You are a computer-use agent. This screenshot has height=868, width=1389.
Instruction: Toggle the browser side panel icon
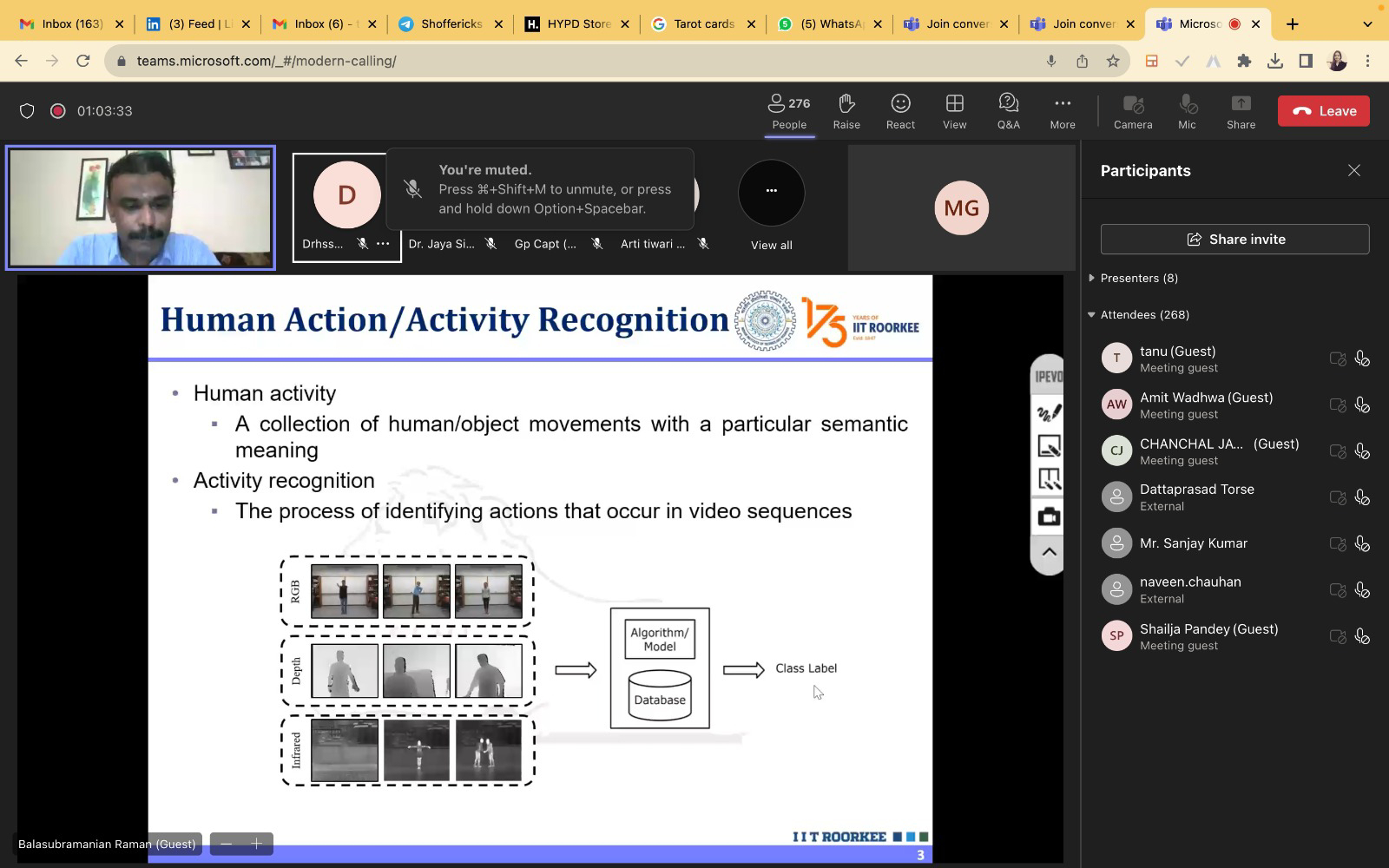[x=1306, y=61]
